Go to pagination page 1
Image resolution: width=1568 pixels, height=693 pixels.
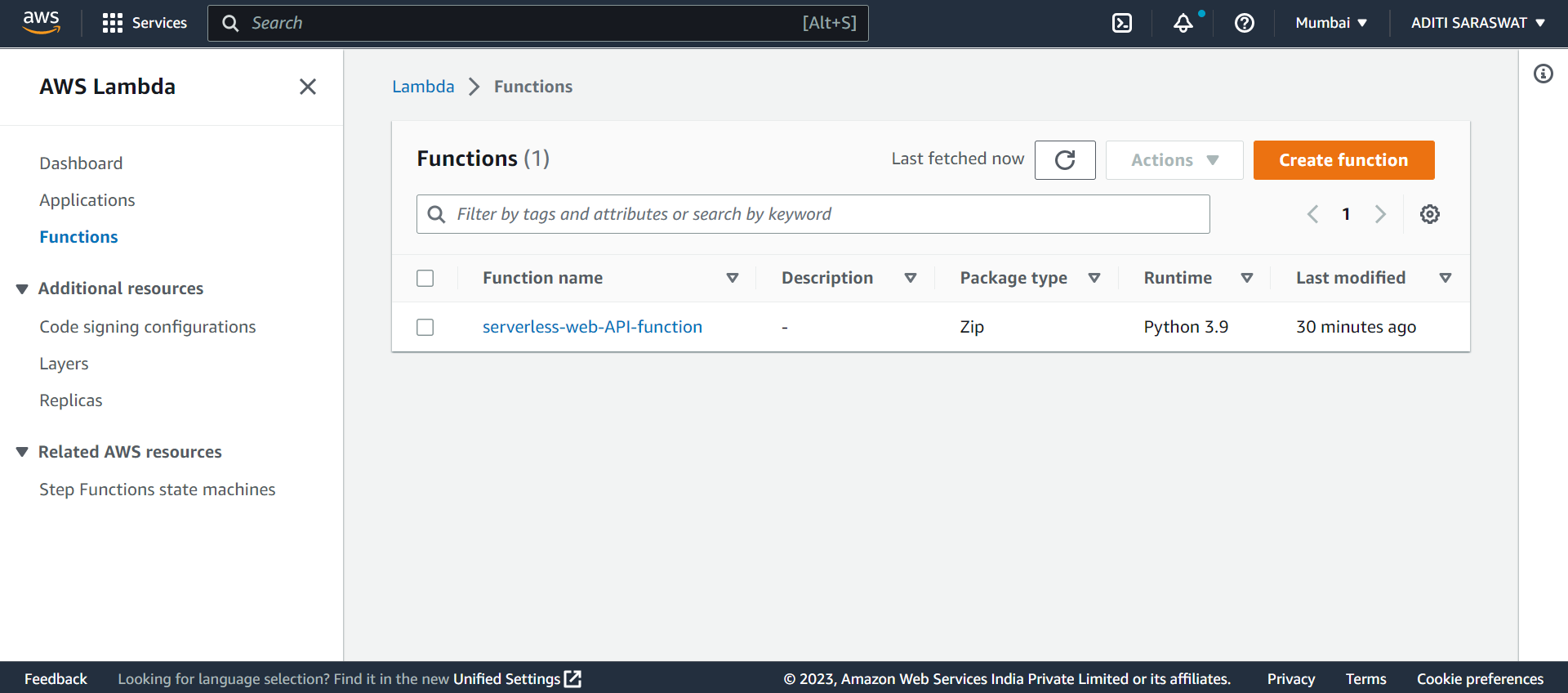(x=1346, y=213)
